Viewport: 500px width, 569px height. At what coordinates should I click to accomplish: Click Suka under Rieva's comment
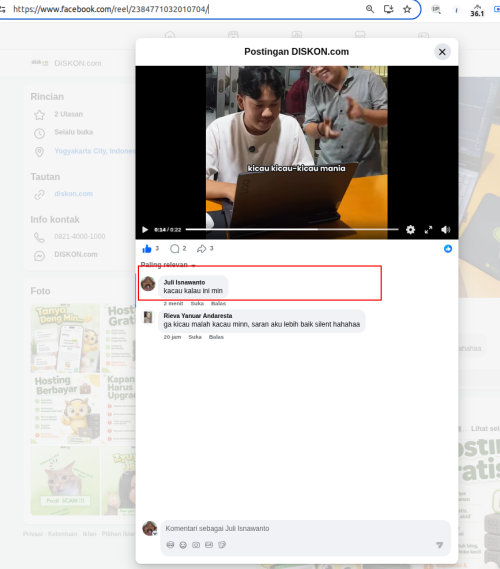point(195,337)
